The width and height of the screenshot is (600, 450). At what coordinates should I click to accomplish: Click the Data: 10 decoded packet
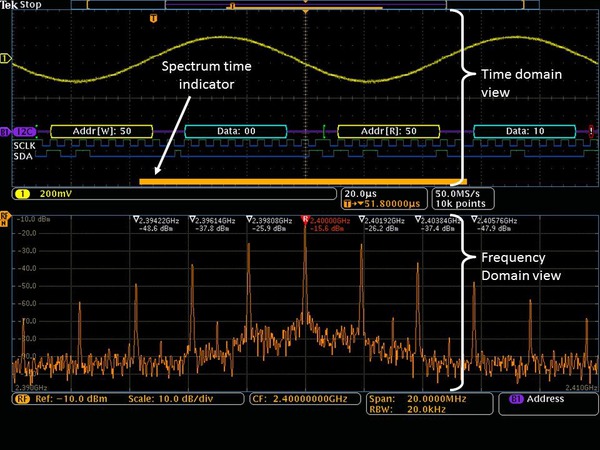coord(524,131)
